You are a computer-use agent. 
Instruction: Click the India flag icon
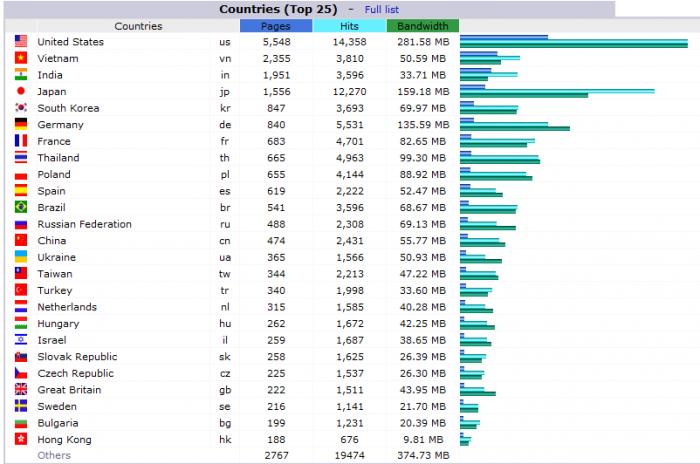21,74
